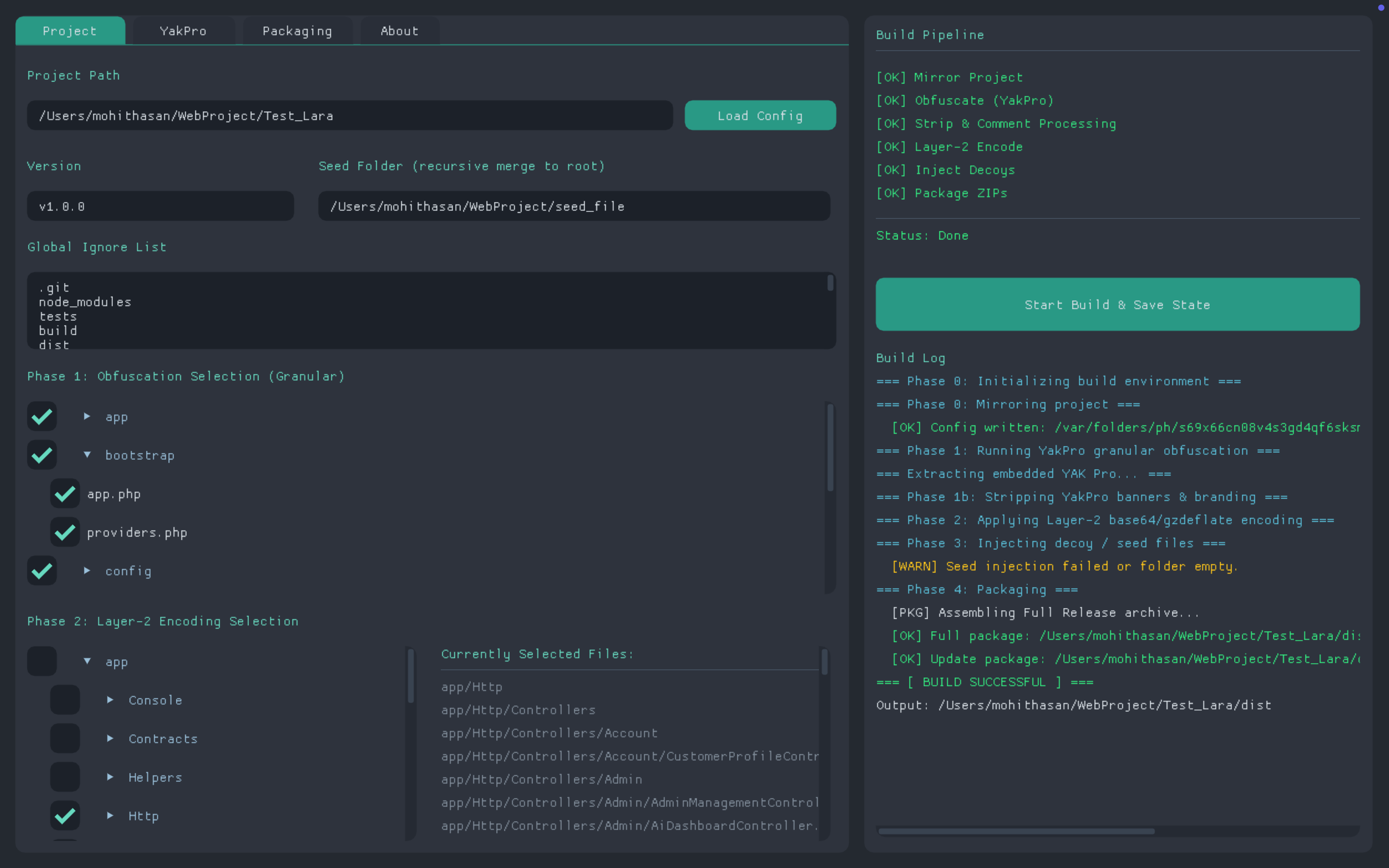Uncheck the Phase 1 app folder checkbox
Viewport: 1389px width, 868px height.
(42, 416)
